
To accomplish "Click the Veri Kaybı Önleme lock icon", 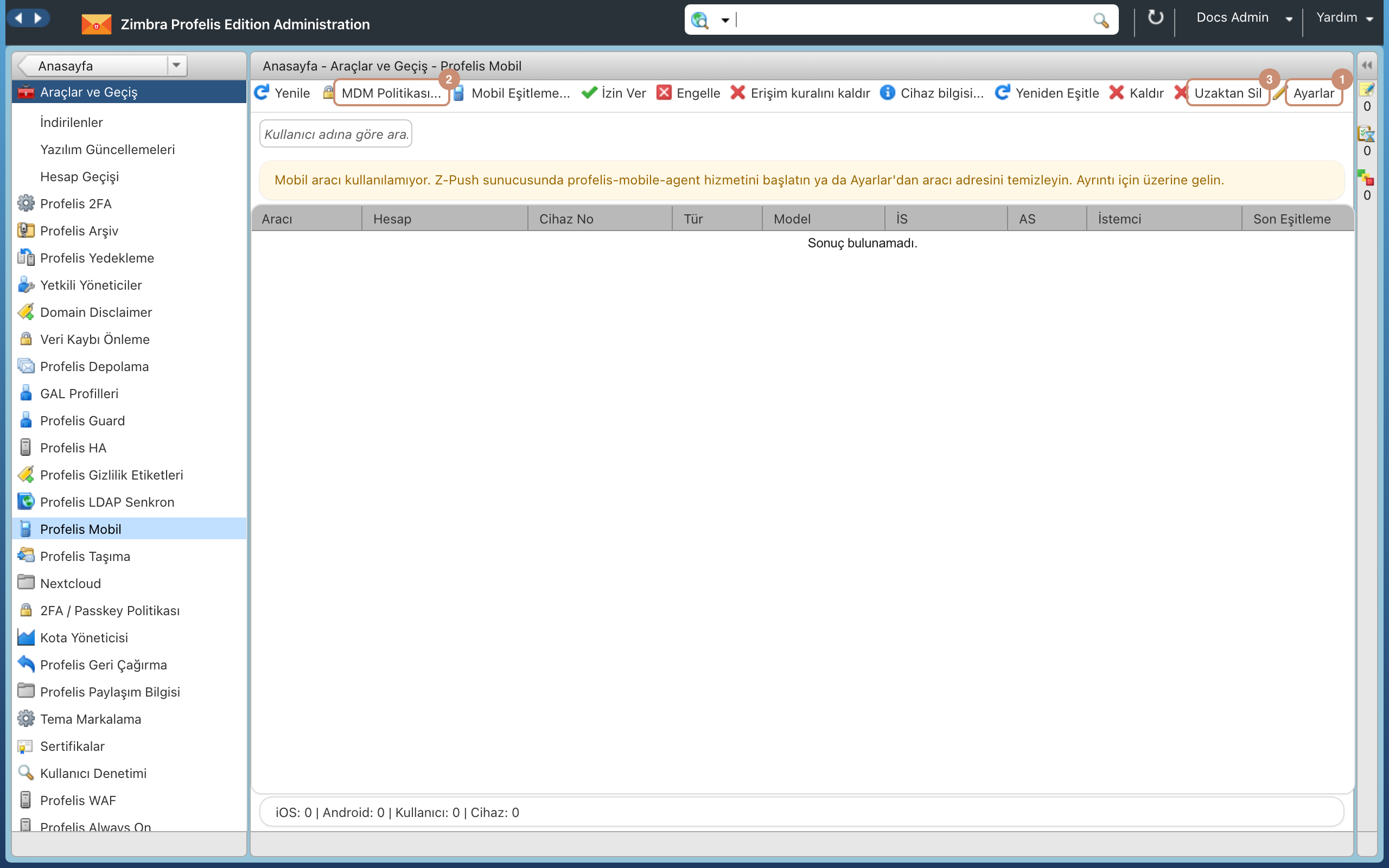I will pos(26,339).
